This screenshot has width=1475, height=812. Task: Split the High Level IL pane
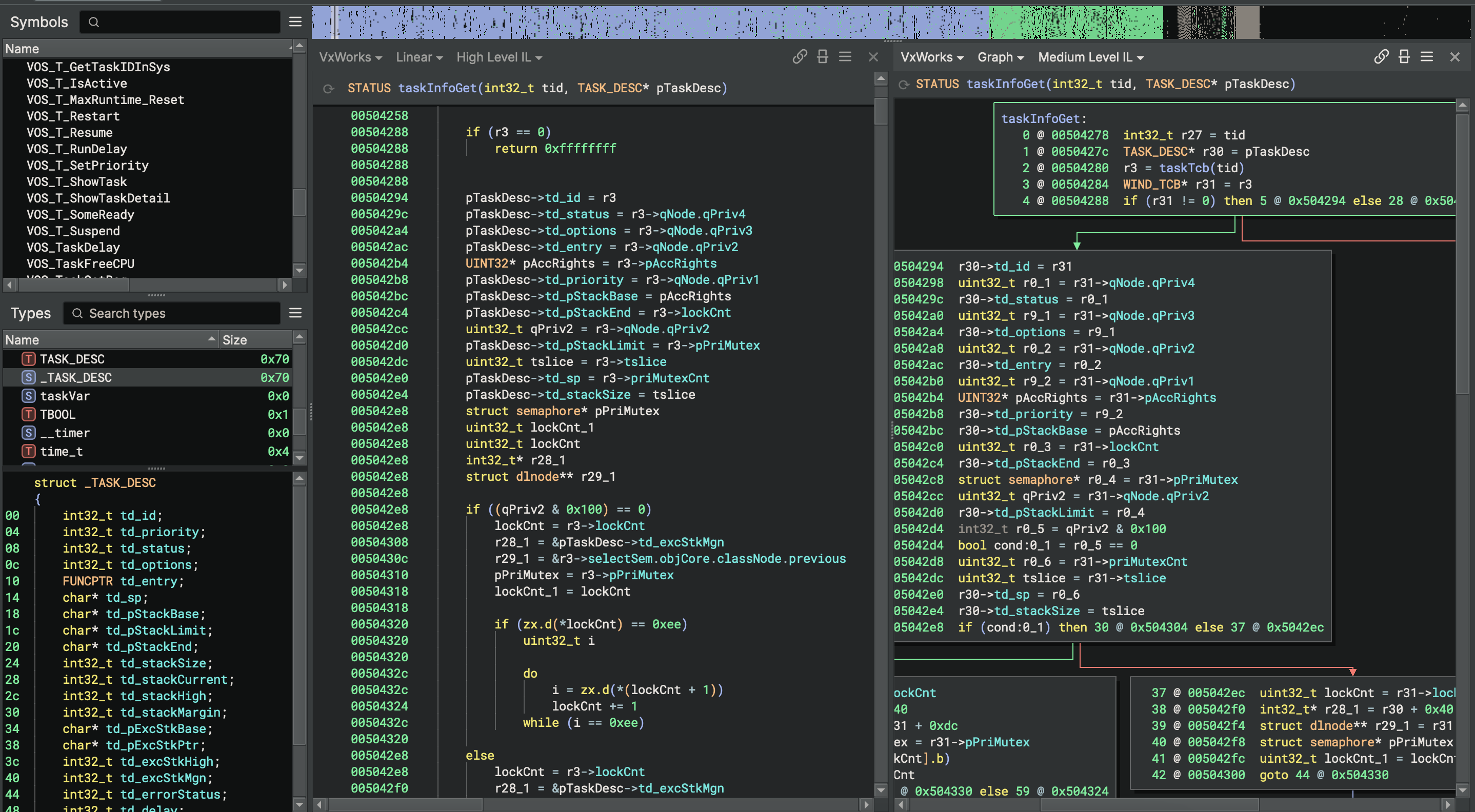[x=823, y=57]
